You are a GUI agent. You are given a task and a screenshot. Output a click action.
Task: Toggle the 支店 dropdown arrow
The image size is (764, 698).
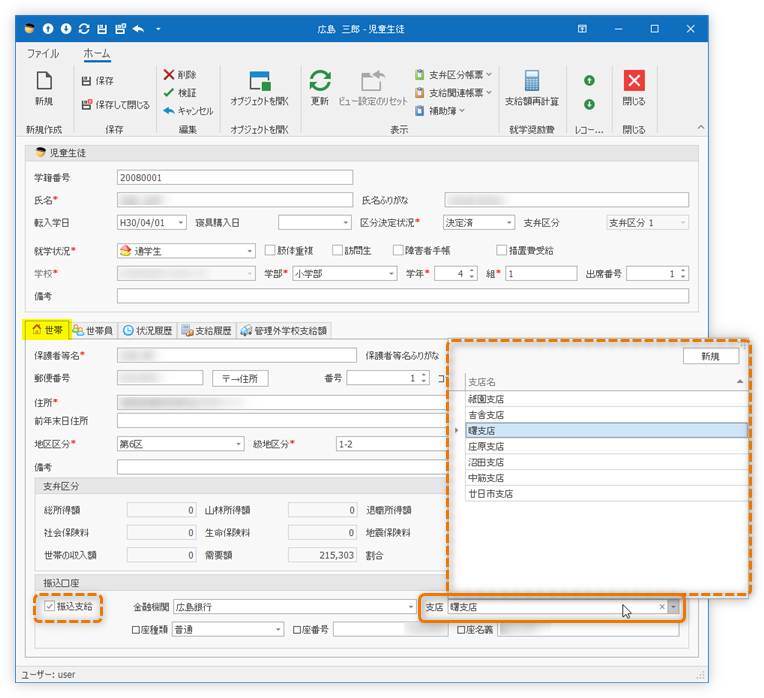[x=673, y=607]
